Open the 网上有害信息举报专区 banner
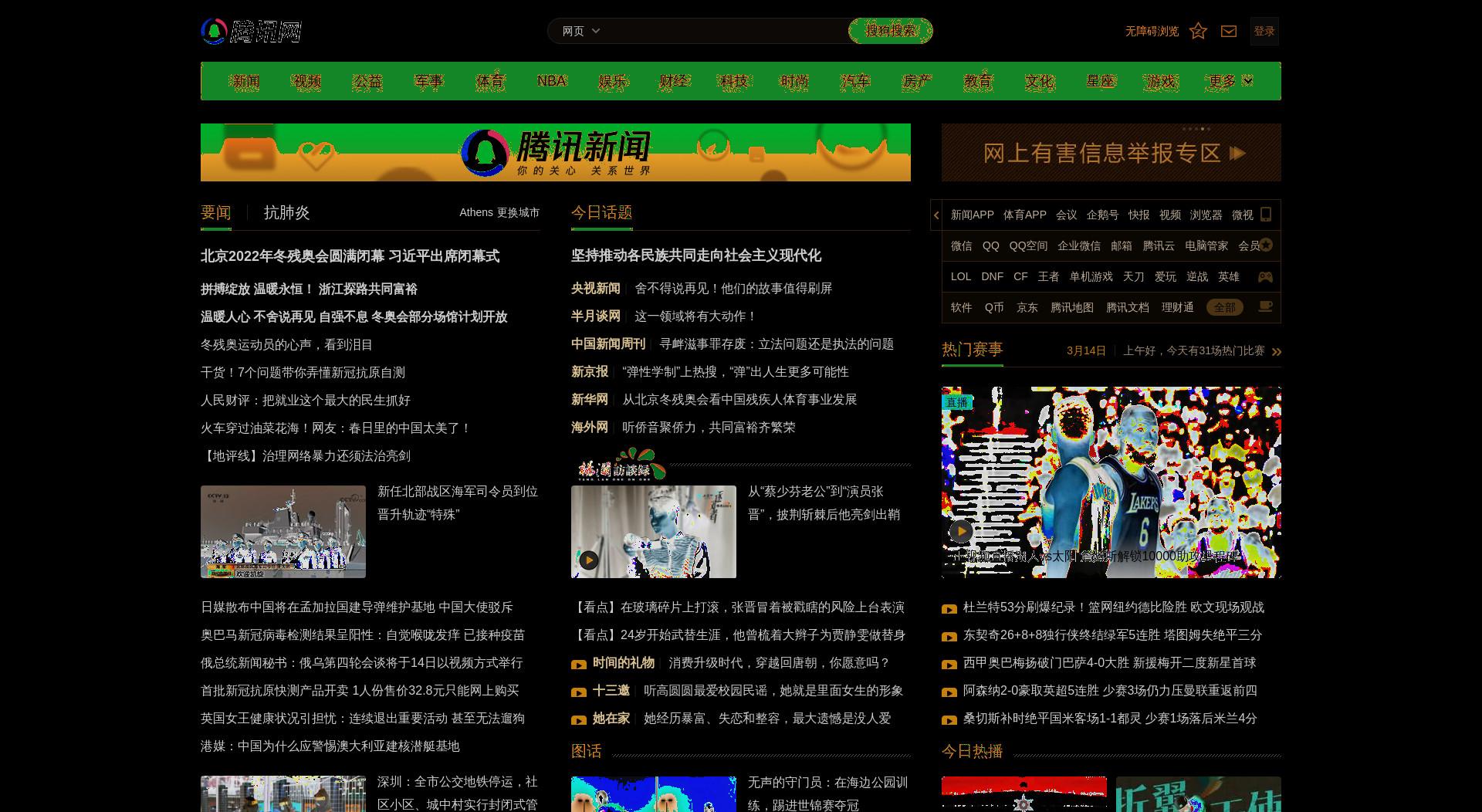This screenshot has width=1482, height=812. 1111,152
